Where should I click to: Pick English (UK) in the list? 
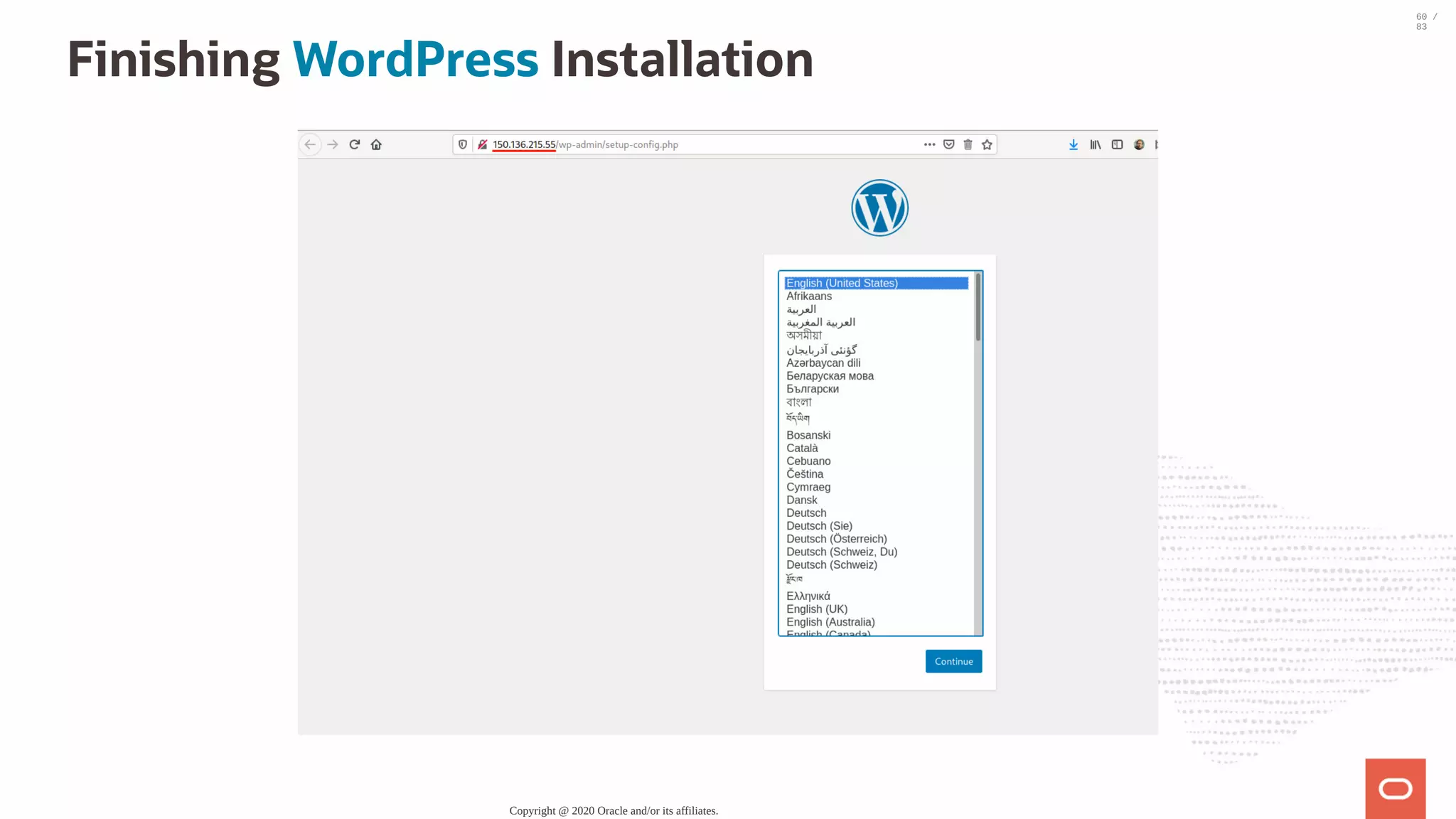tap(817, 609)
